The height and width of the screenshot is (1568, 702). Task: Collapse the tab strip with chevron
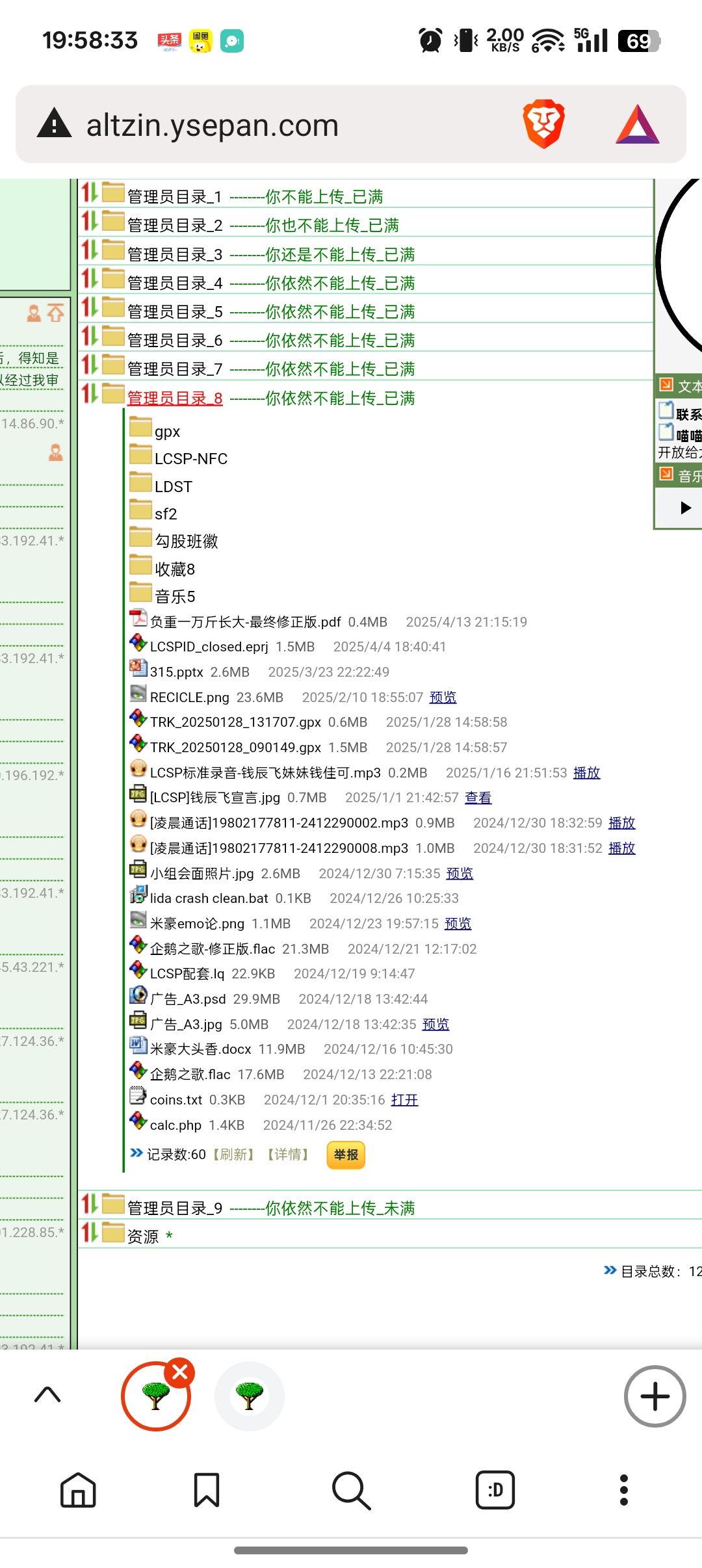(47, 1394)
